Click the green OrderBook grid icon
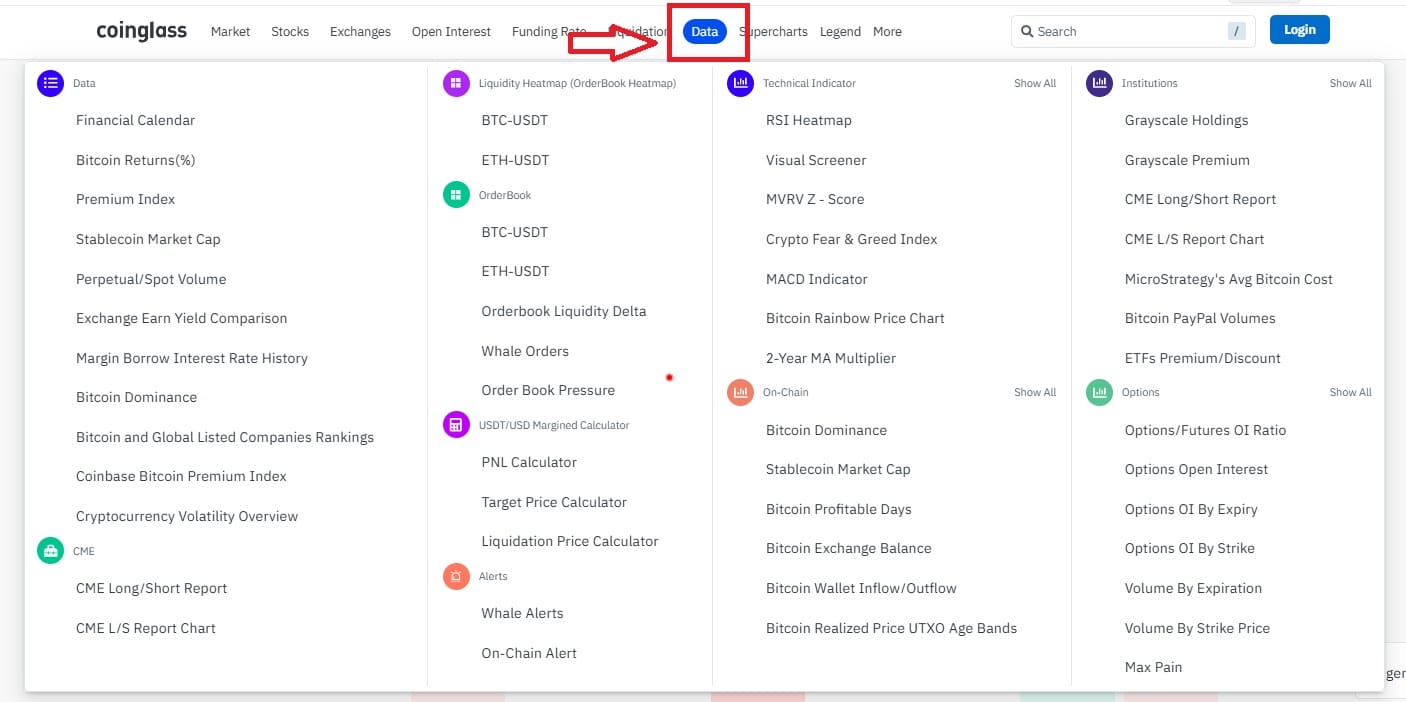This screenshot has width=1406, height=702. point(456,195)
